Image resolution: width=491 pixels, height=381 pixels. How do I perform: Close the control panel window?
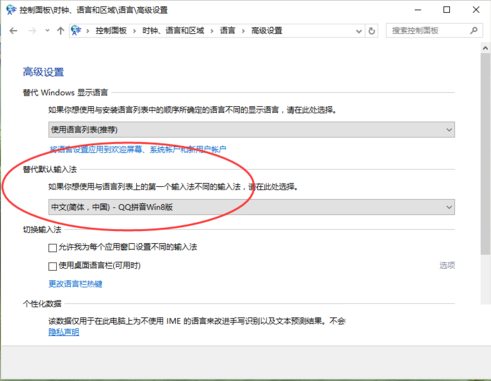tap(476, 10)
